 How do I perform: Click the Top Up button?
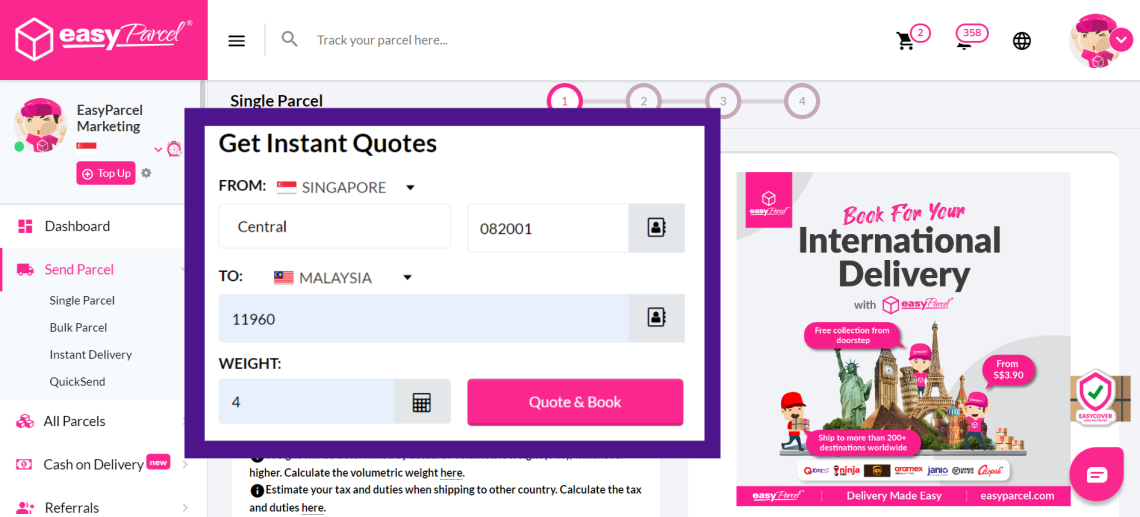106,173
